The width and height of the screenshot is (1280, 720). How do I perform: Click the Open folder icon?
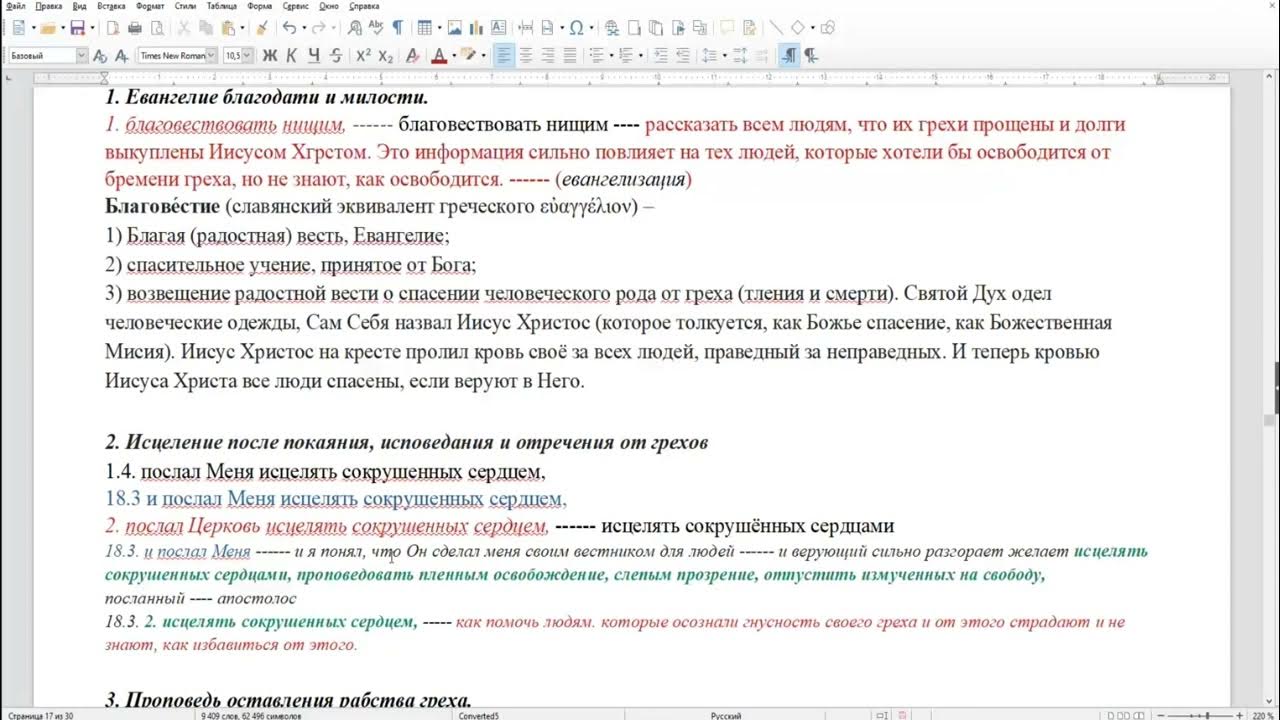[x=47, y=28]
